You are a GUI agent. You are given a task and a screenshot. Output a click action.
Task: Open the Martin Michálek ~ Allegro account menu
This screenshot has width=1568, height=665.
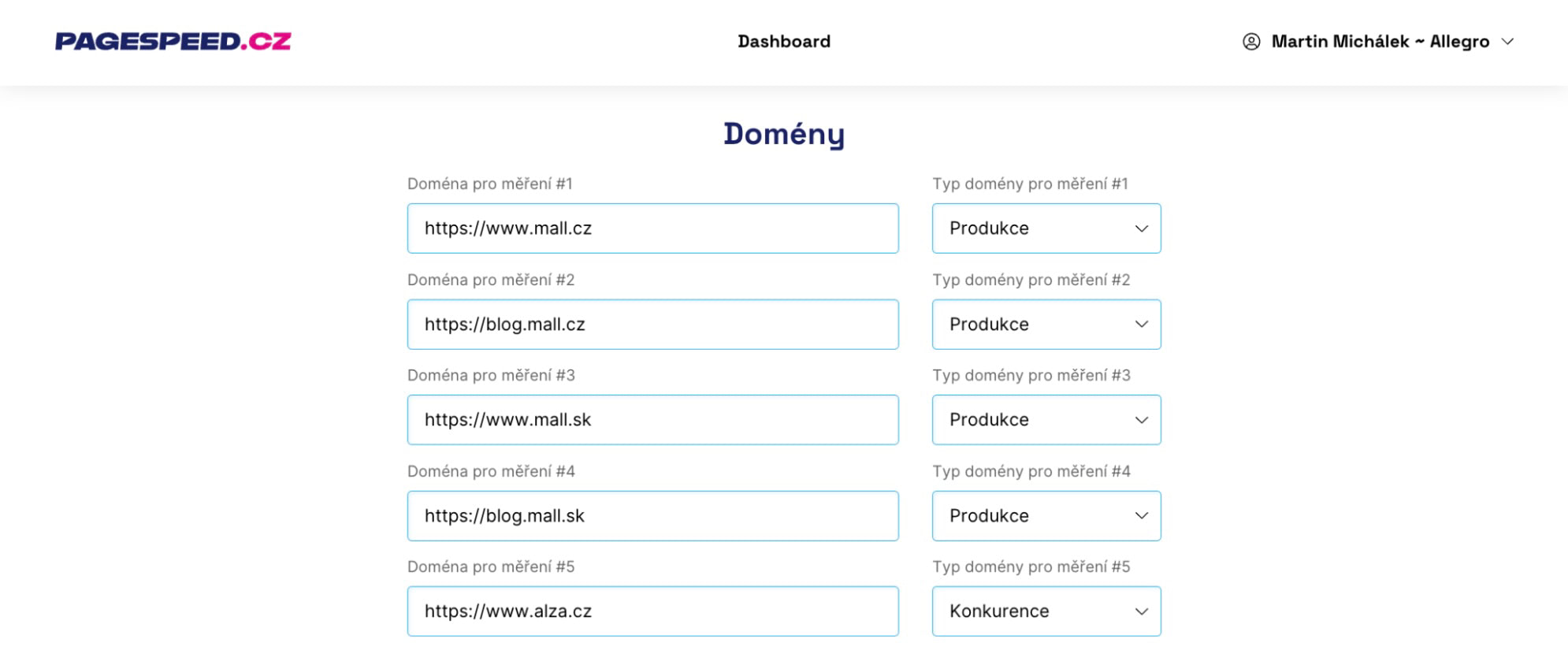(x=1379, y=42)
